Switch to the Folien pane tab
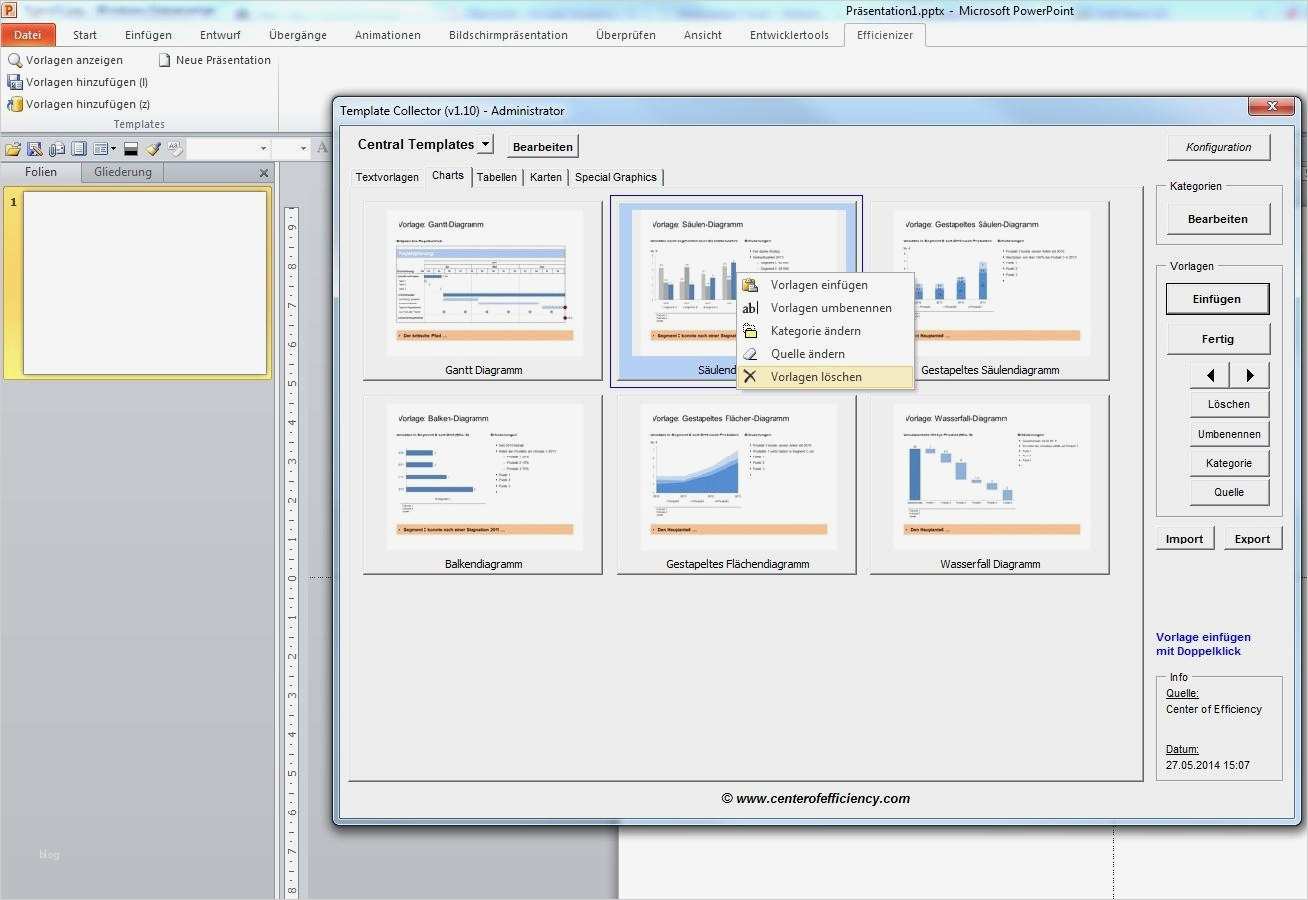The height and width of the screenshot is (900, 1308). coord(41,172)
